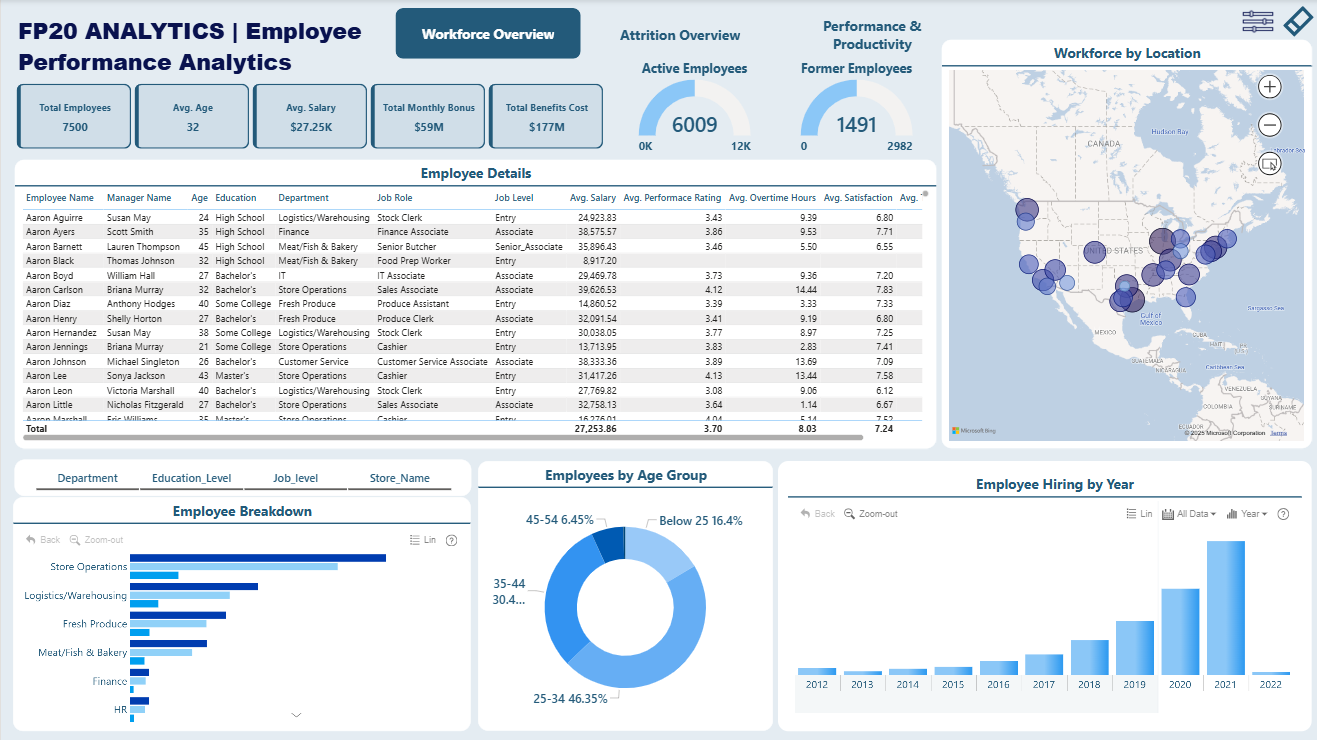Open help icon in Employee Breakdown chart

[451, 540]
